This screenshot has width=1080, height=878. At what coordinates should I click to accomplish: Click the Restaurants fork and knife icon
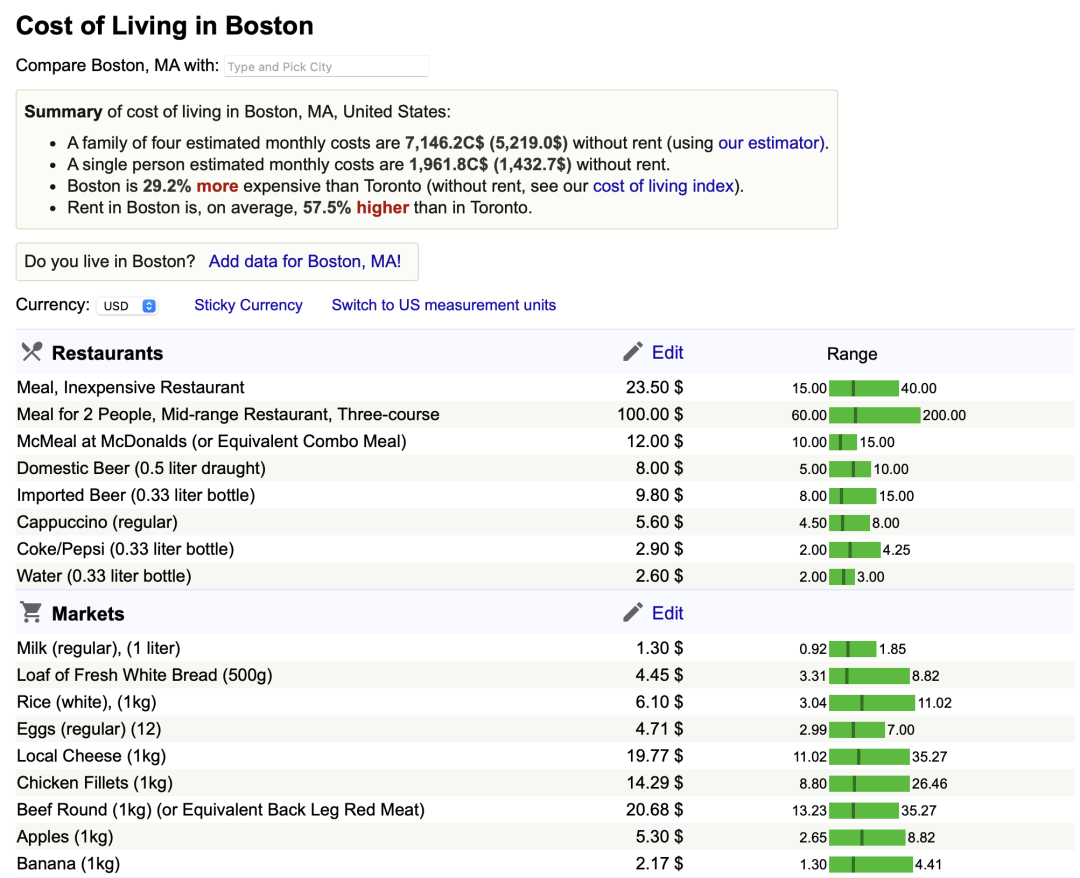tap(32, 352)
